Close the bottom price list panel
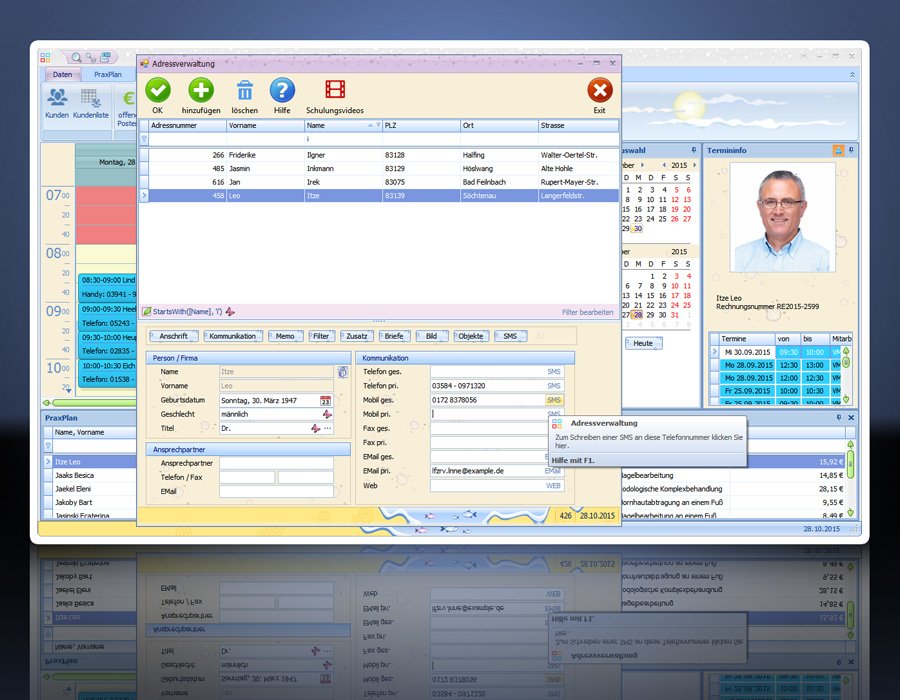Image resolution: width=900 pixels, height=700 pixels. [851, 418]
